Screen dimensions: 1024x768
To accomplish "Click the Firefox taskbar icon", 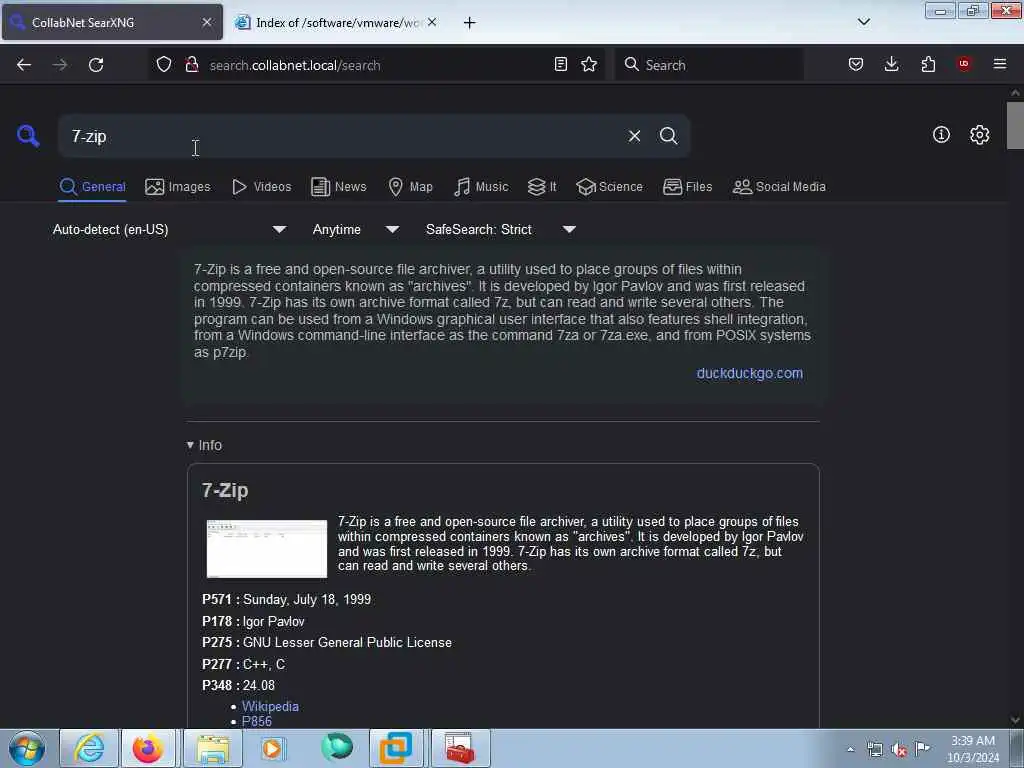I will (148, 748).
